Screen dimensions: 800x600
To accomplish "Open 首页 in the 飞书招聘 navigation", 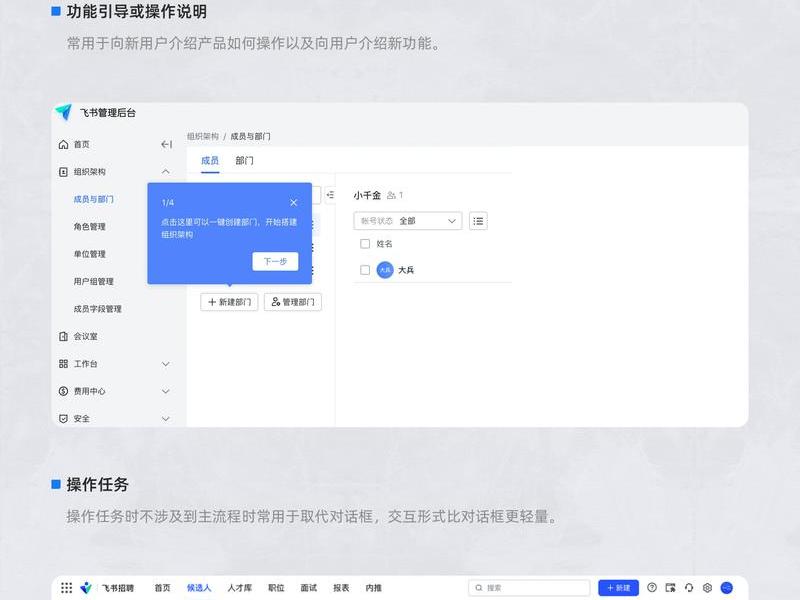I will [163, 588].
